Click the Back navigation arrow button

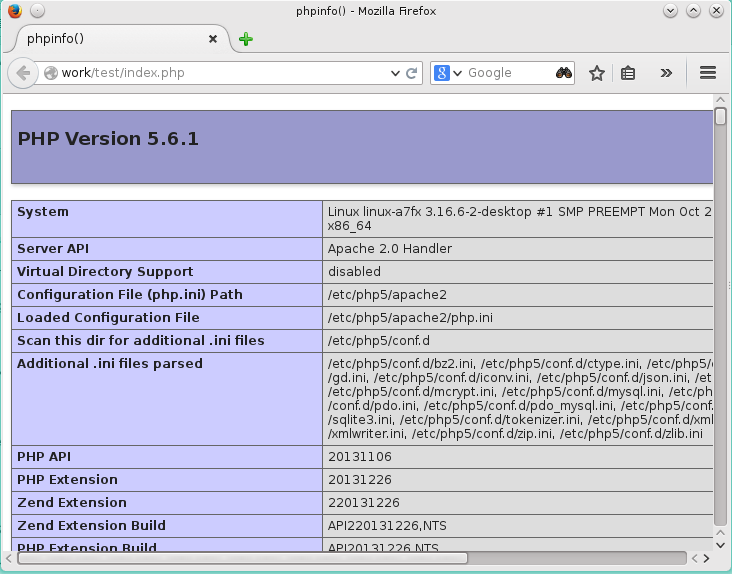[23, 73]
